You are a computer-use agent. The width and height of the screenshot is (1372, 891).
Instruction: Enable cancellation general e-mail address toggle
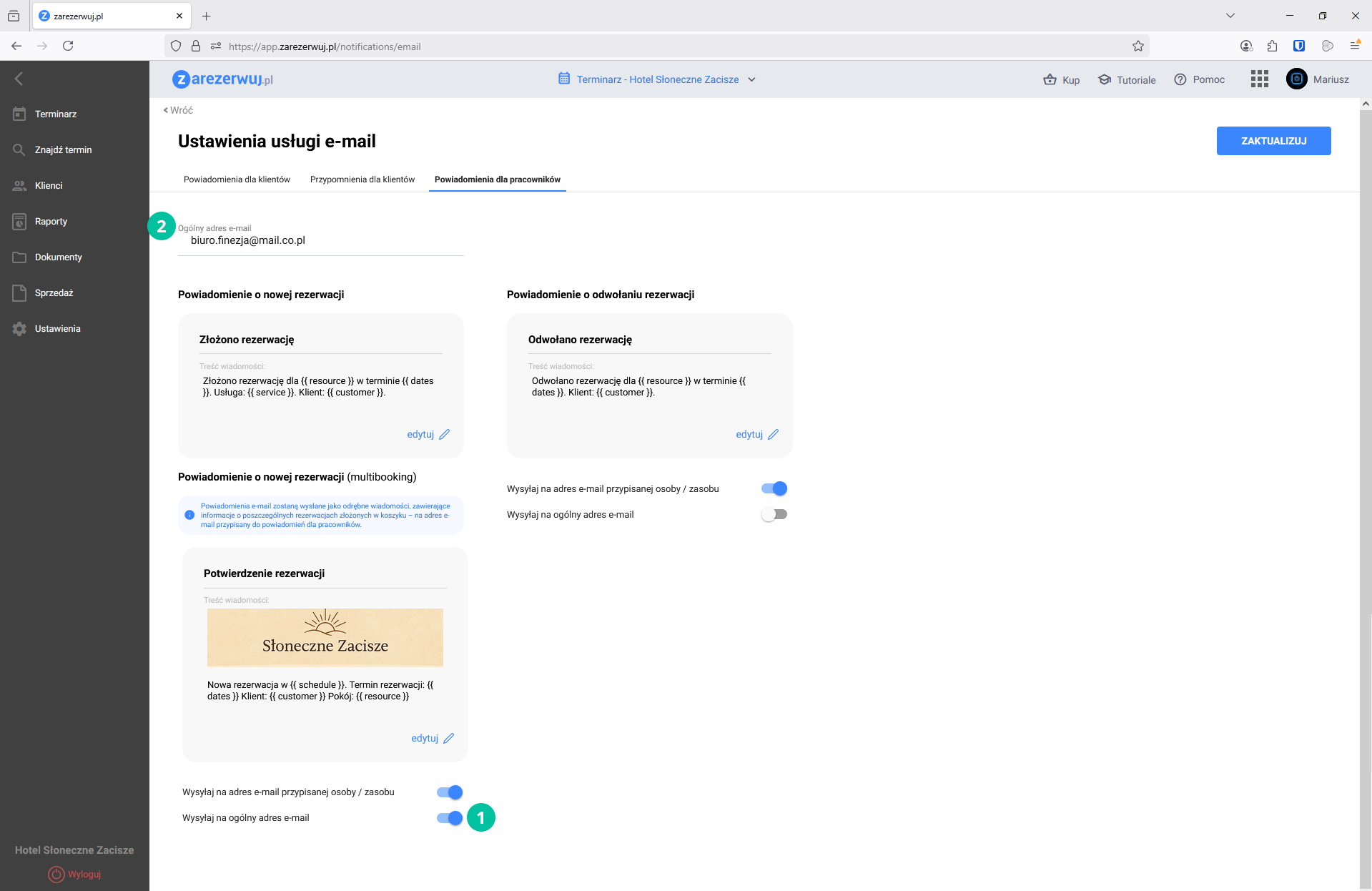(774, 515)
